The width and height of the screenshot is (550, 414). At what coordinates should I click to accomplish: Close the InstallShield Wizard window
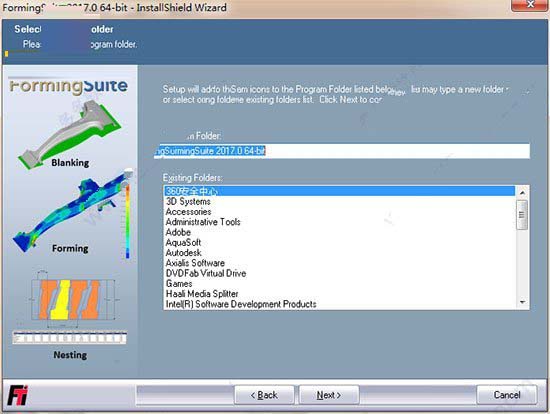[530, 5]
